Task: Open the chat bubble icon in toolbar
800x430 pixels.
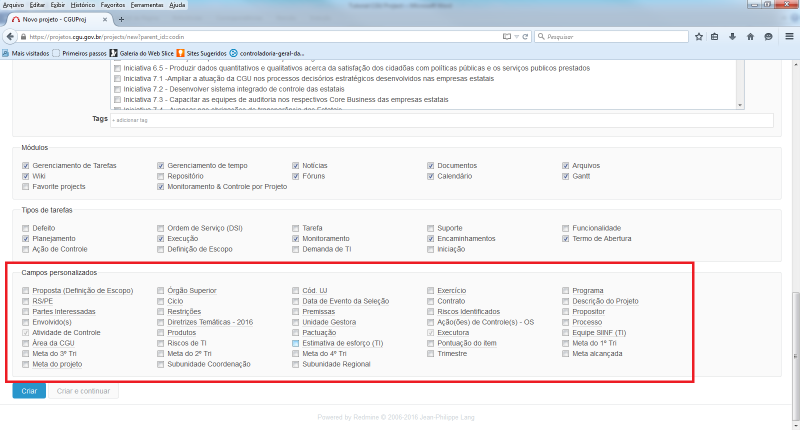Action: 767,36
